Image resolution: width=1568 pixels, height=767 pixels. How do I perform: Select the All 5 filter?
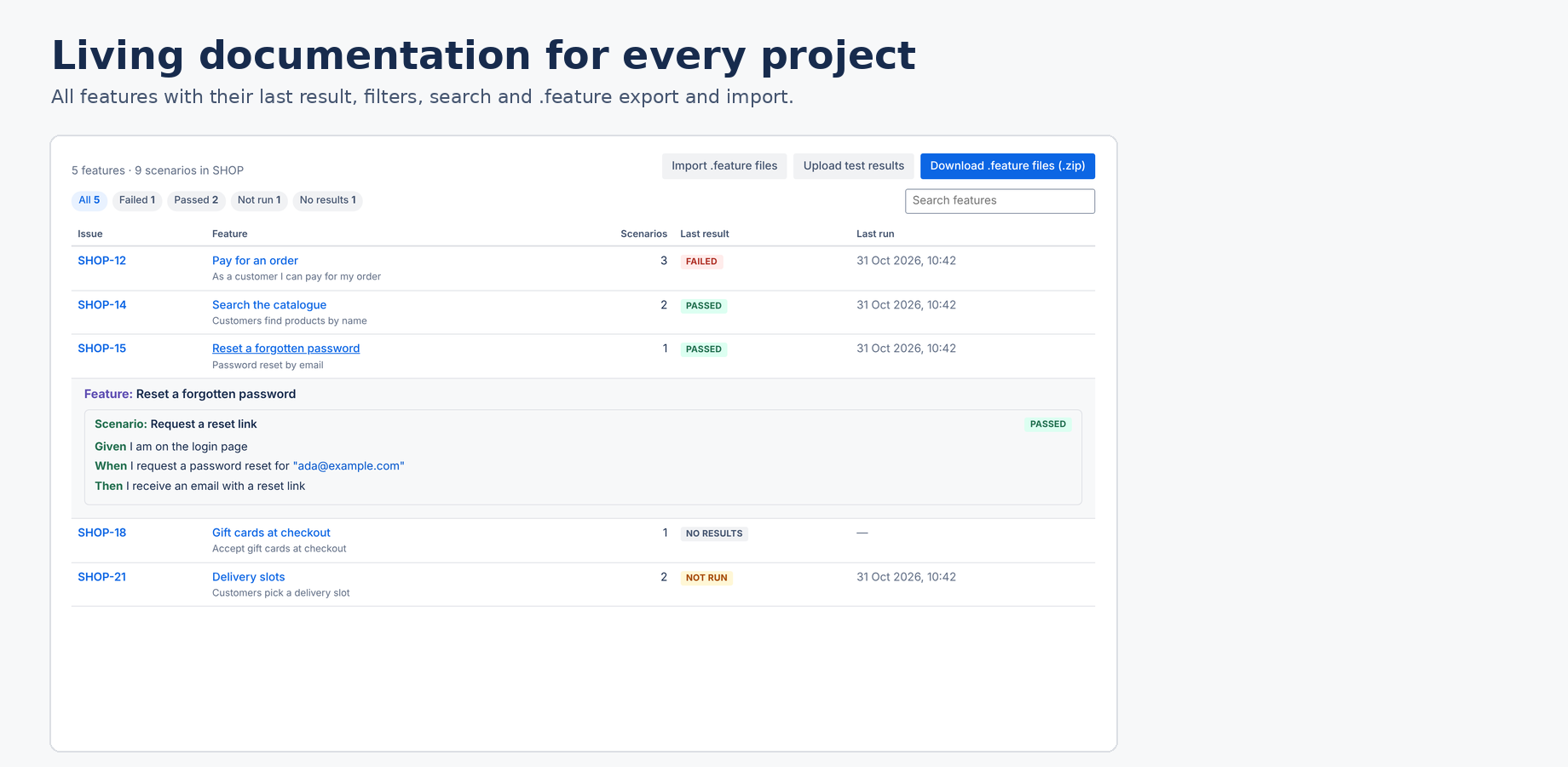click(x=89, y=200)
